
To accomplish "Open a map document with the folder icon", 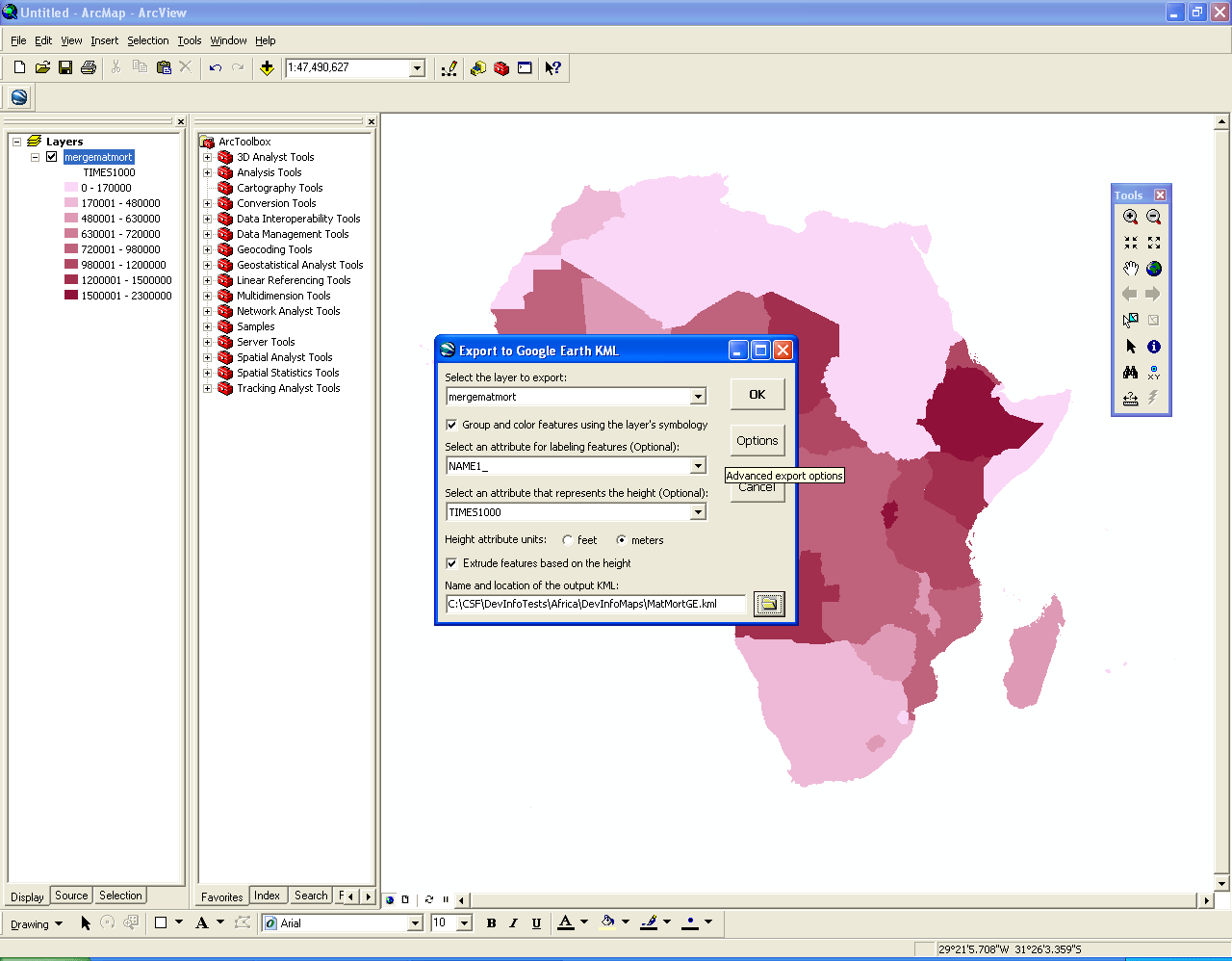I will pyautogui.click(x=42, y=67).
